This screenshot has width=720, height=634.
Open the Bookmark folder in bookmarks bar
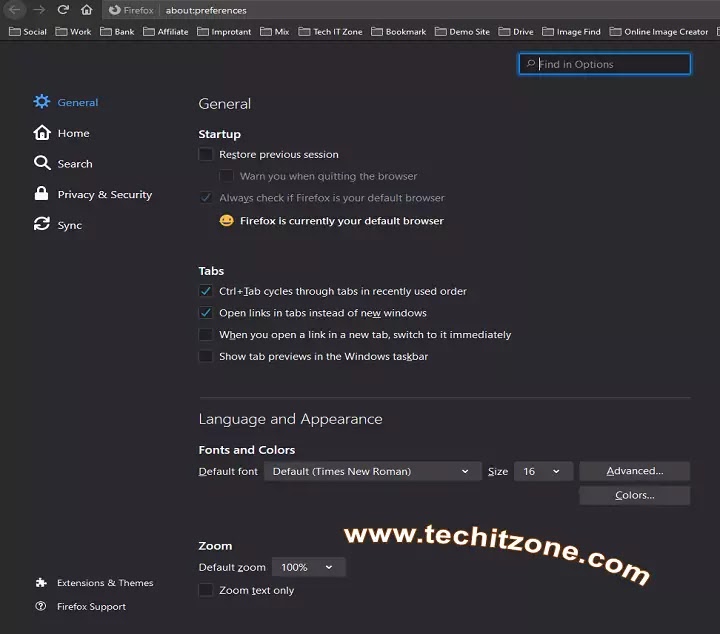(x=398, y=32)
